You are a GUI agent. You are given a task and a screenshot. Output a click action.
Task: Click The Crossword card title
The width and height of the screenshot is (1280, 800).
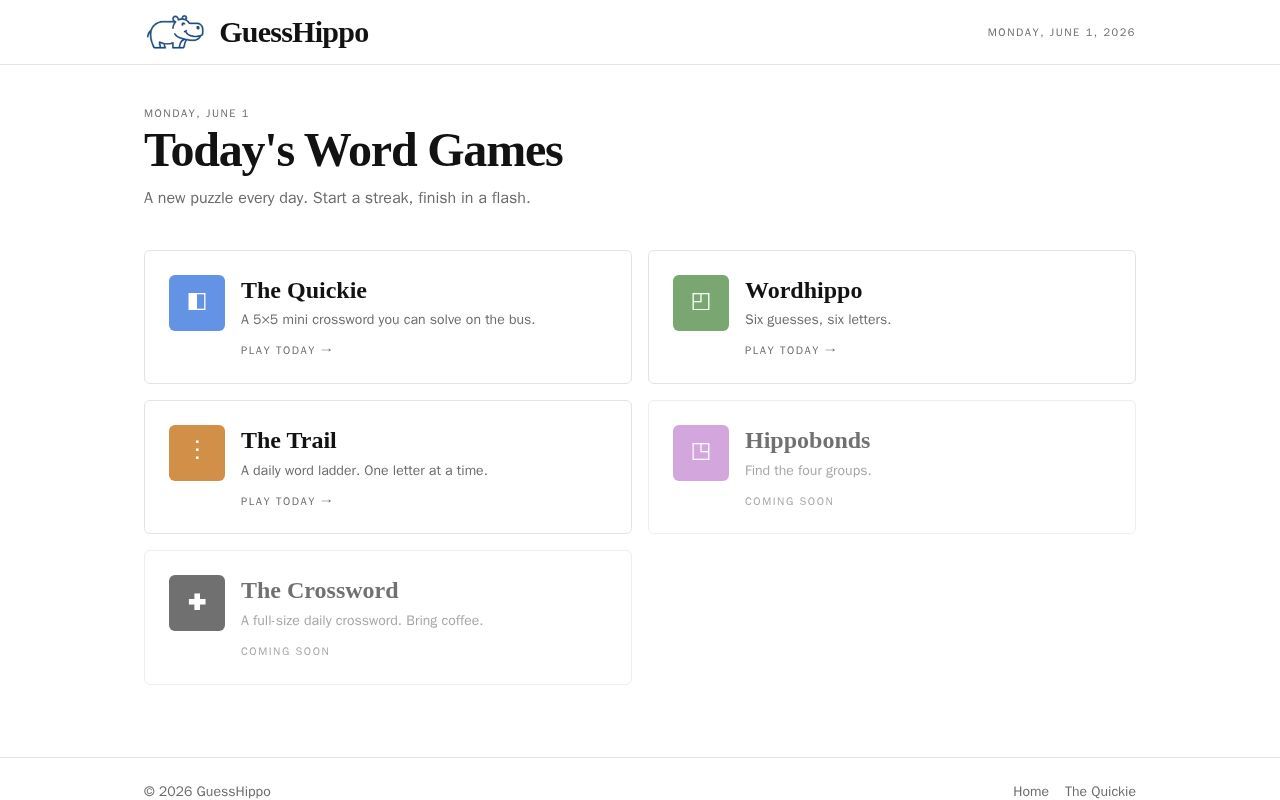click(x=319, y=590)
